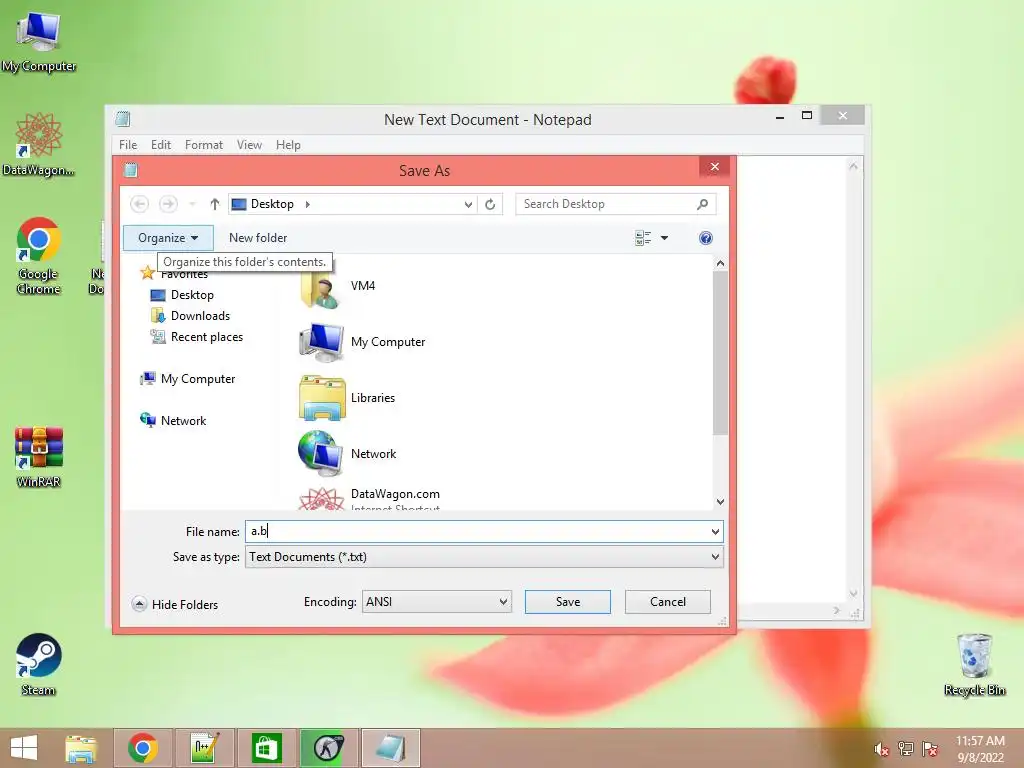Open the Format menu in Notepad
The height and width of the screenshot is (768, 1024).
[x=204, y=145]
